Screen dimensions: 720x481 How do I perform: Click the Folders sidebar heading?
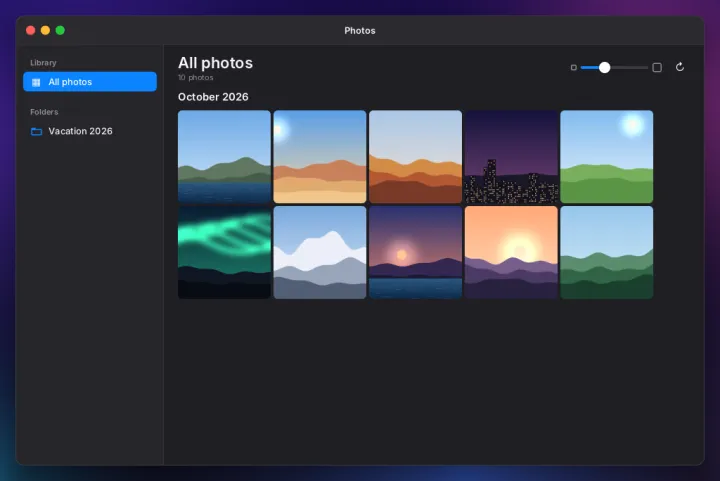coord(44,112)
